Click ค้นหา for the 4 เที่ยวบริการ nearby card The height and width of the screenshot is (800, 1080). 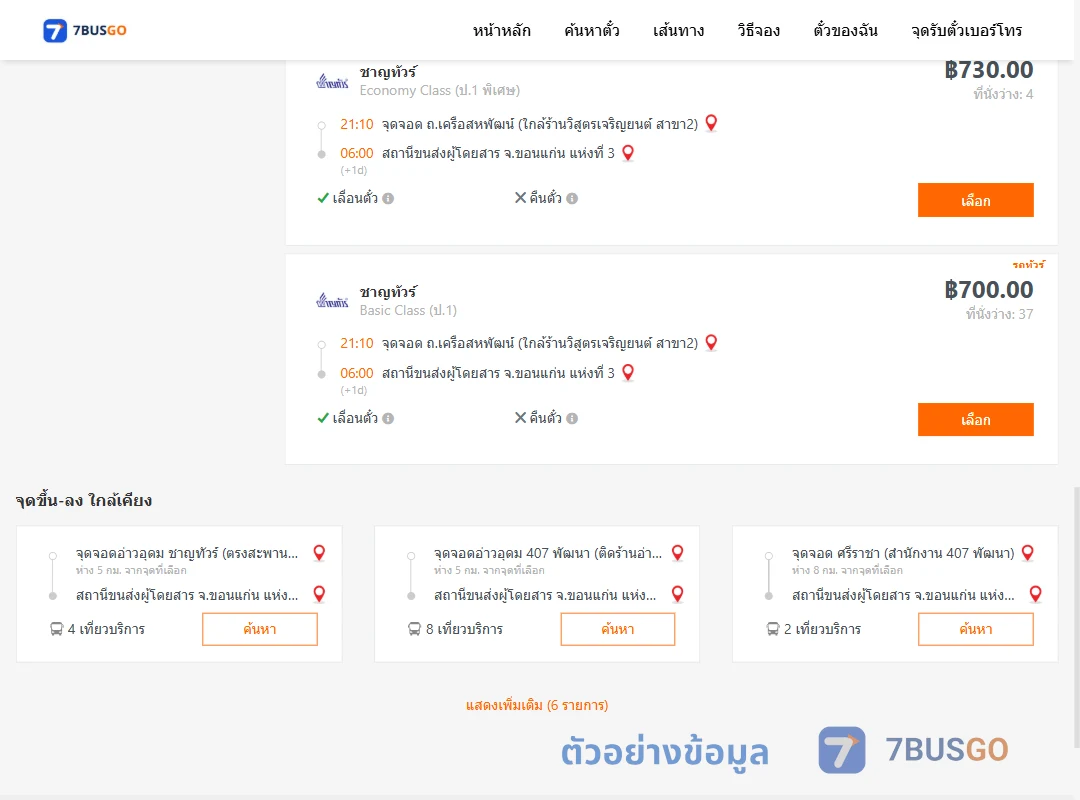click(260, 629)
